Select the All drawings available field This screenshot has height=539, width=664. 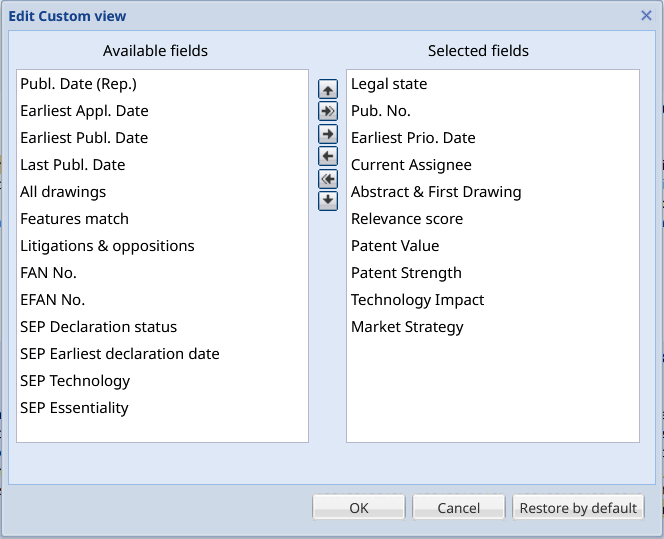coord(63,192)
